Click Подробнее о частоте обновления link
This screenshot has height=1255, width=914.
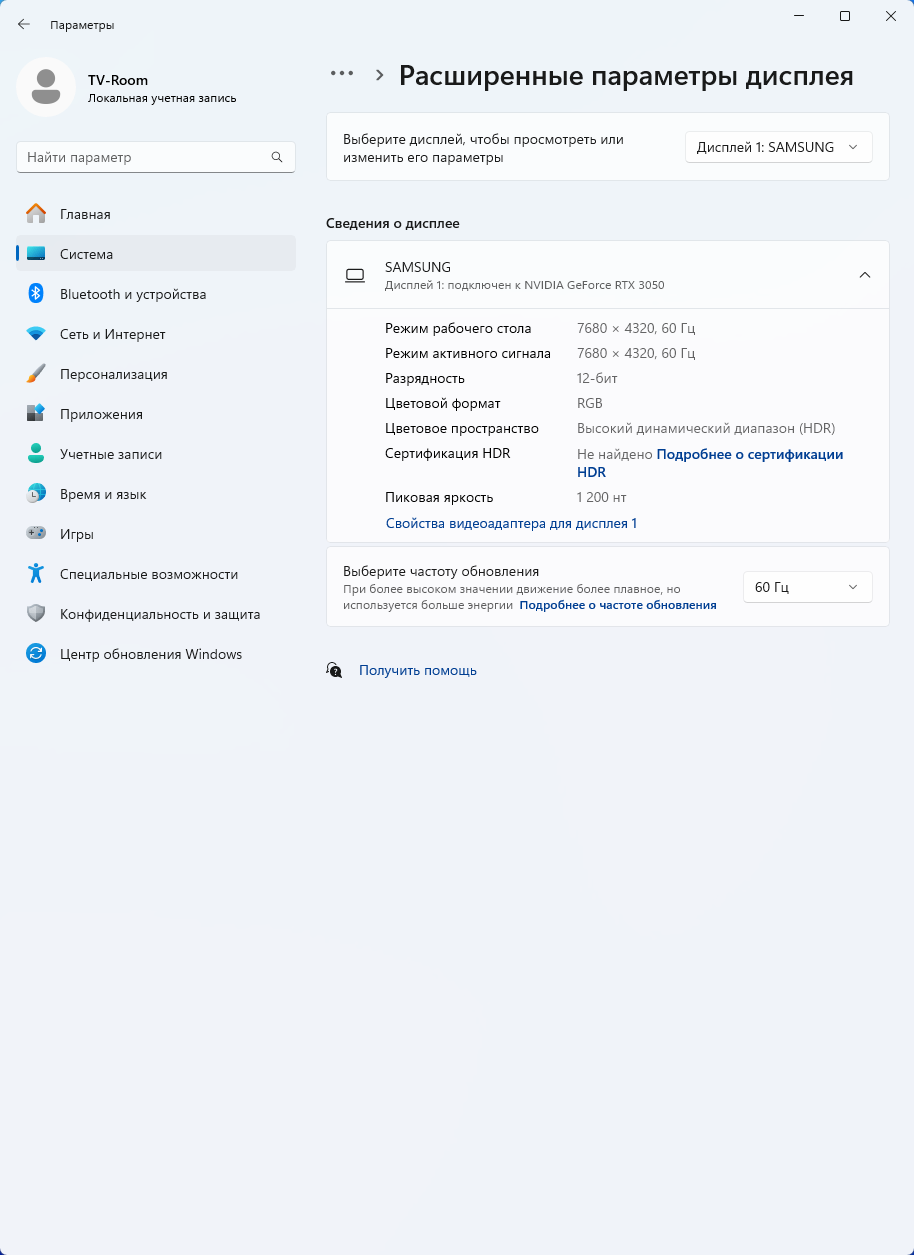618,605
